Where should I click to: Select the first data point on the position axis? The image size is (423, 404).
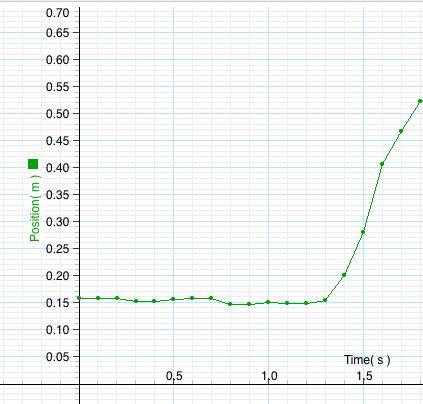coord(79,298)
